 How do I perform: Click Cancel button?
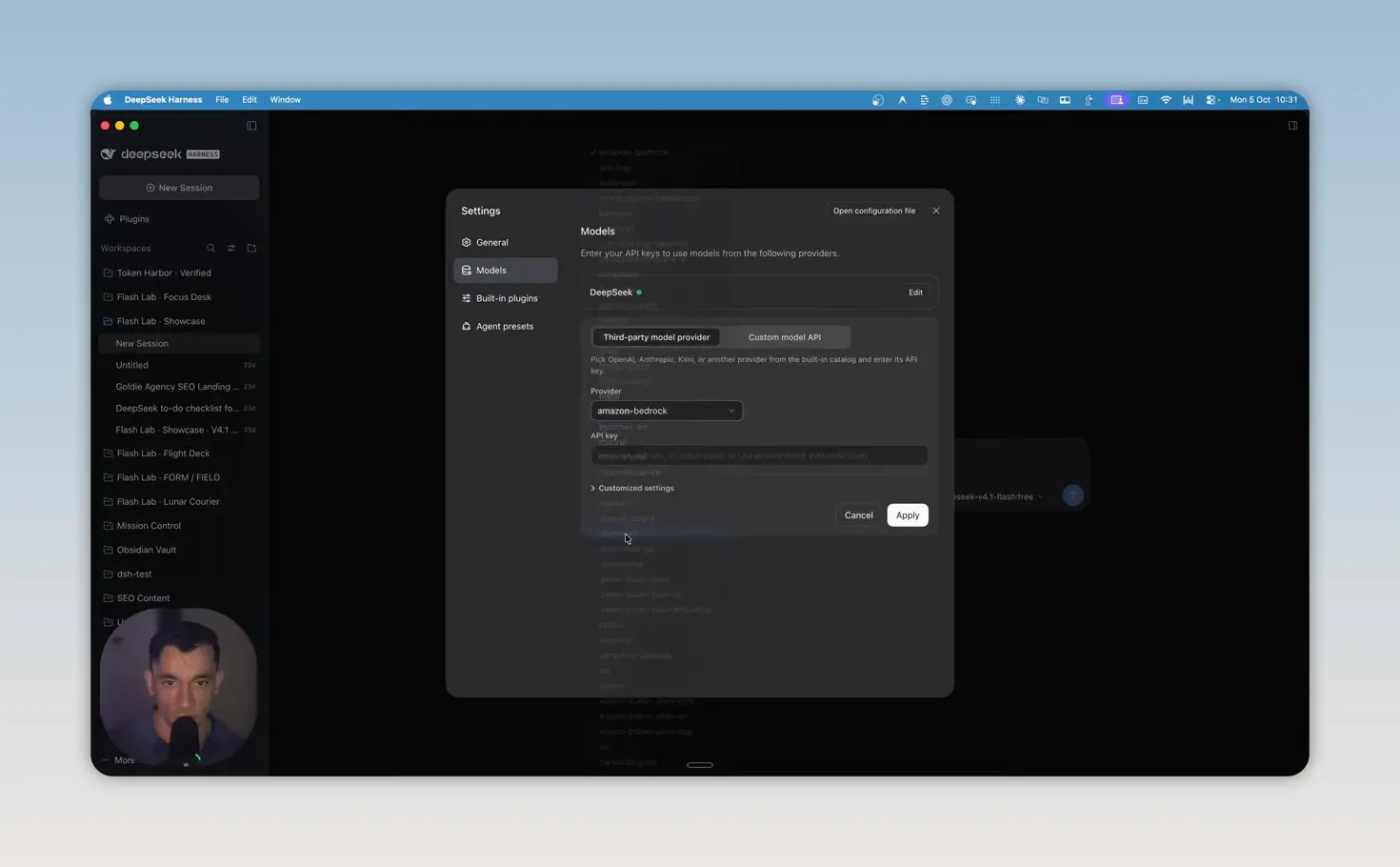click(x=858, y=515)
